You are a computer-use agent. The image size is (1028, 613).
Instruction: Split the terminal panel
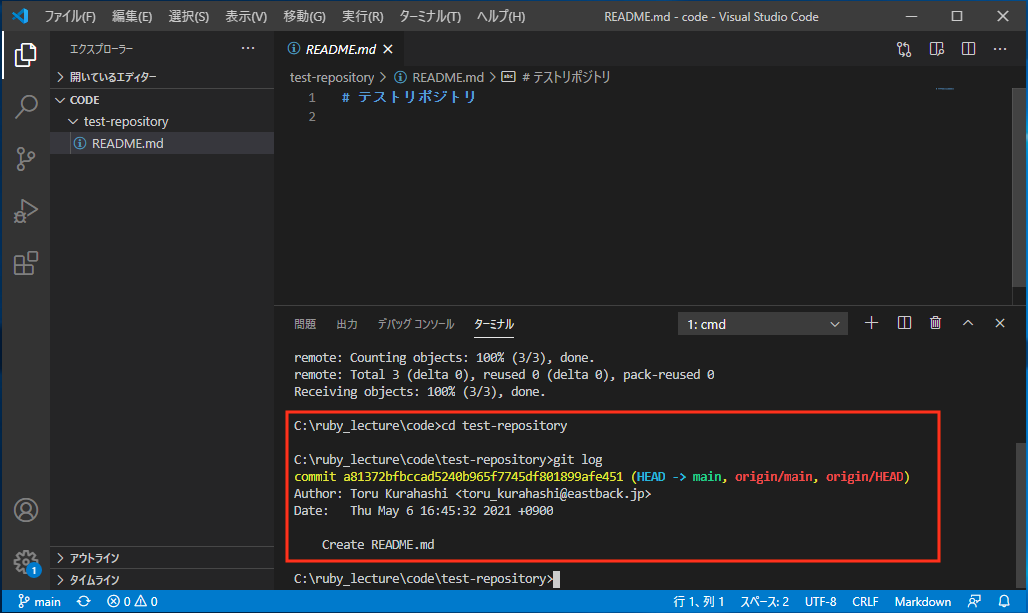tap(904, 323)
